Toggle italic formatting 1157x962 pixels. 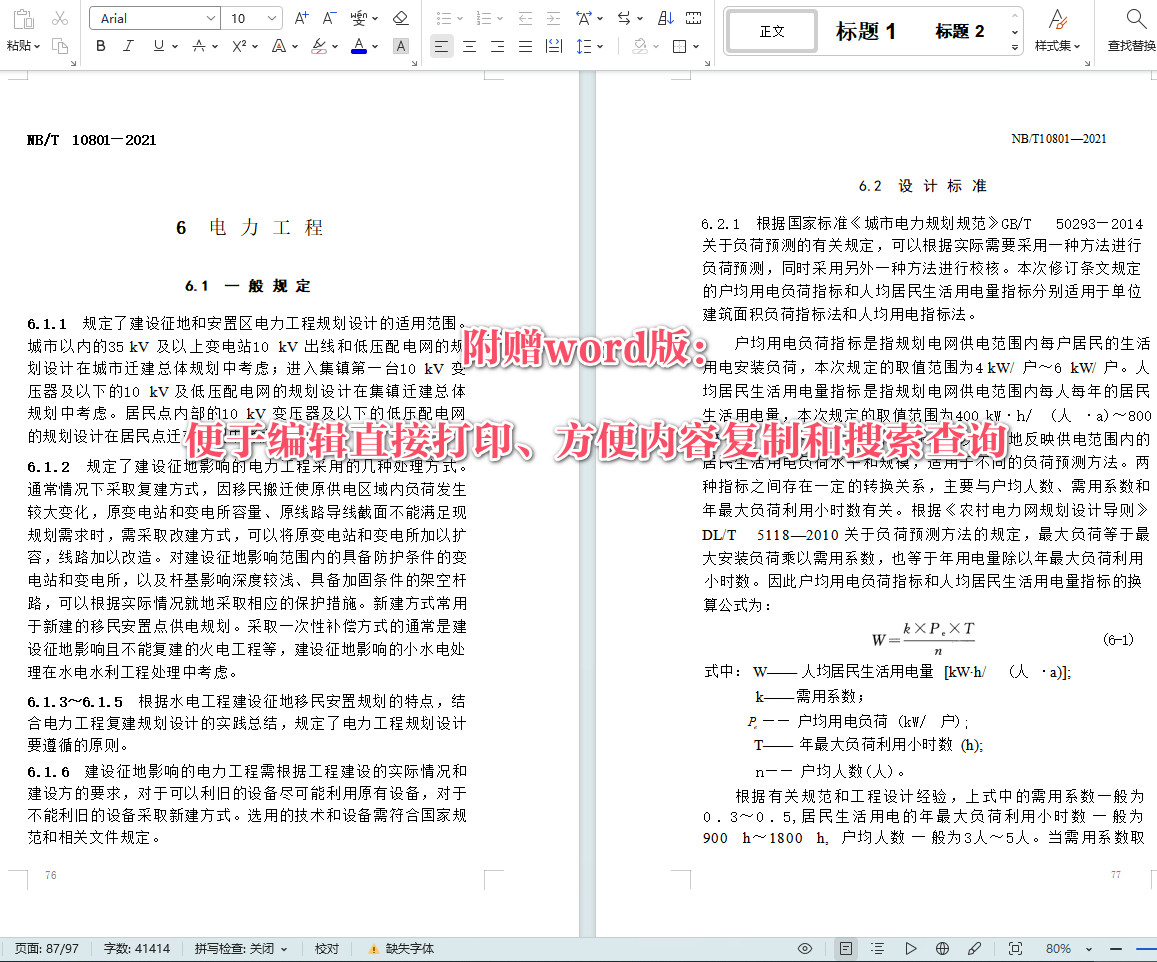pos(127,46)
